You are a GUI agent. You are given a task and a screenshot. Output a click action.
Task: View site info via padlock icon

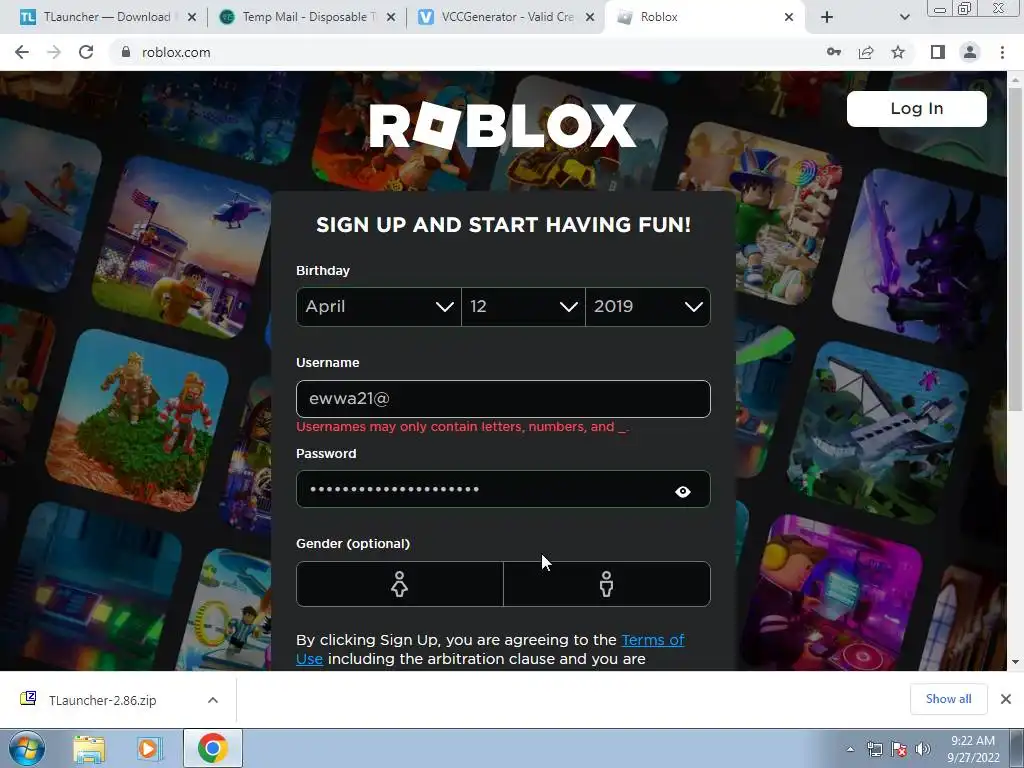(x=126, y=52)
